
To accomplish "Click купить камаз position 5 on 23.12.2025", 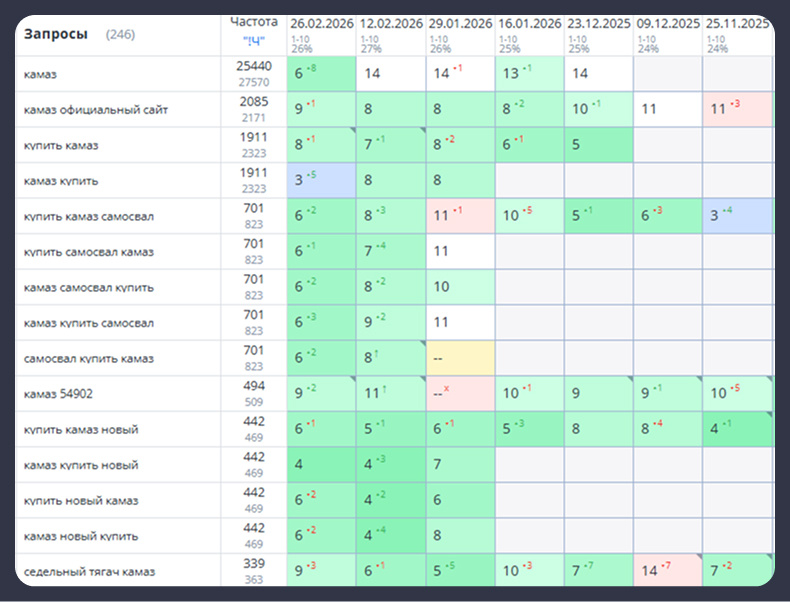I will tap(599, 145).
